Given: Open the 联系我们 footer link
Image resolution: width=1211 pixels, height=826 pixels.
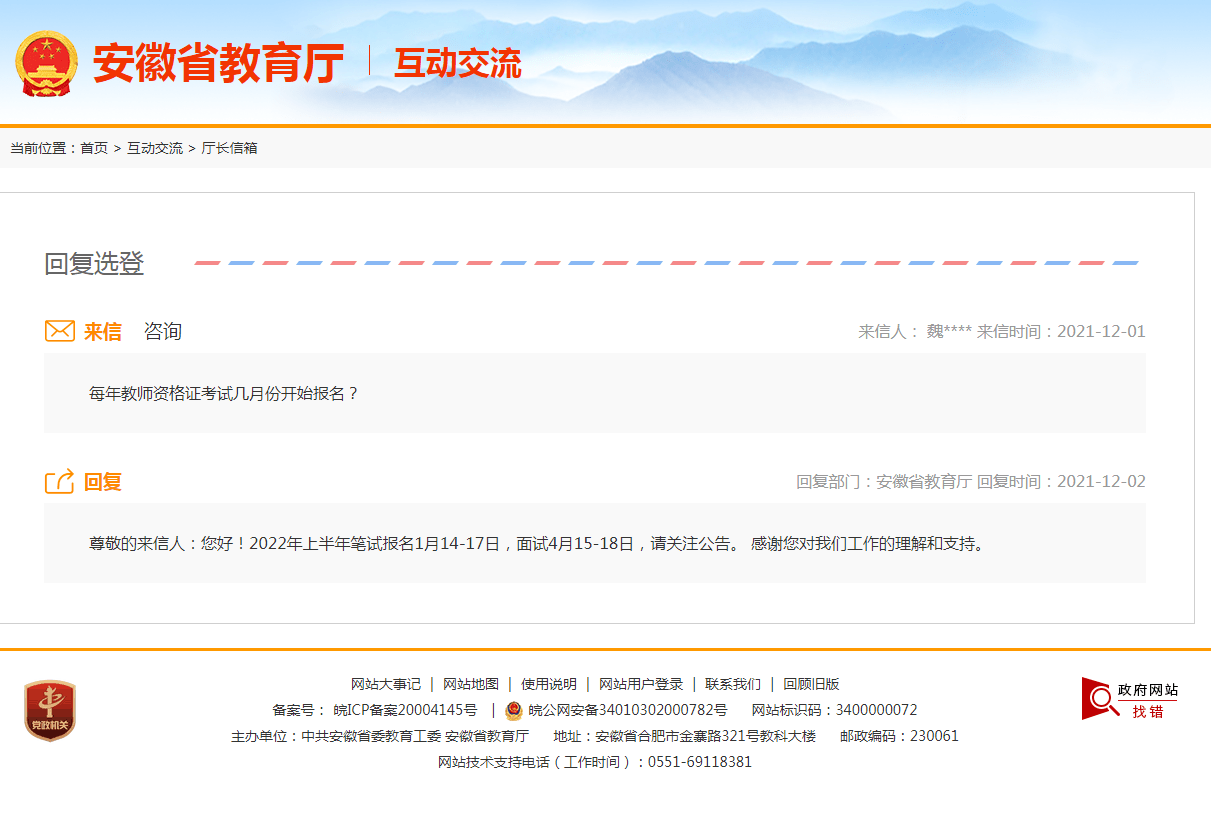Looking at the screenshot, I should 733,684.
